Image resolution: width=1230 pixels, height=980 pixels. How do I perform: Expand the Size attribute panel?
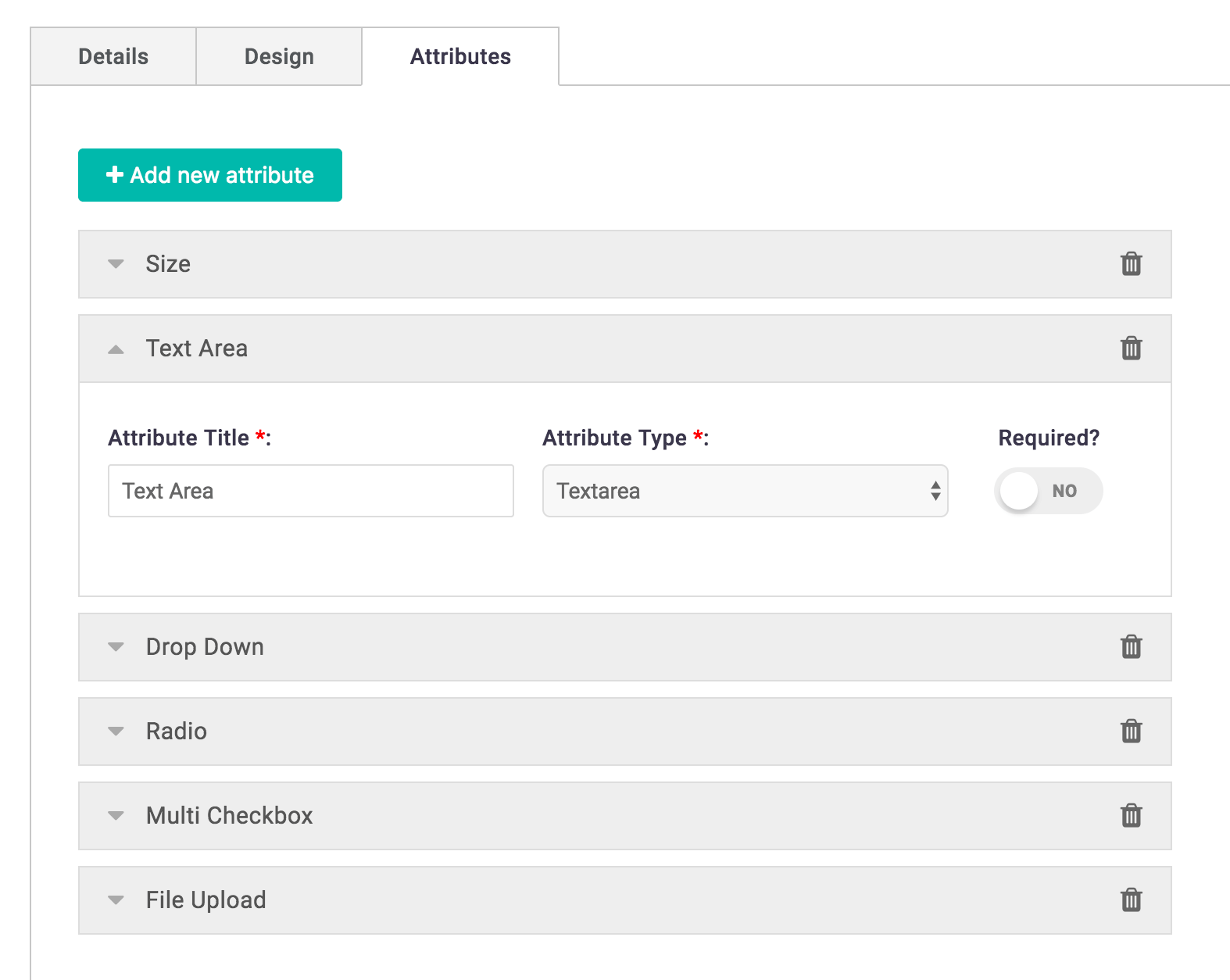click(116, 264)
